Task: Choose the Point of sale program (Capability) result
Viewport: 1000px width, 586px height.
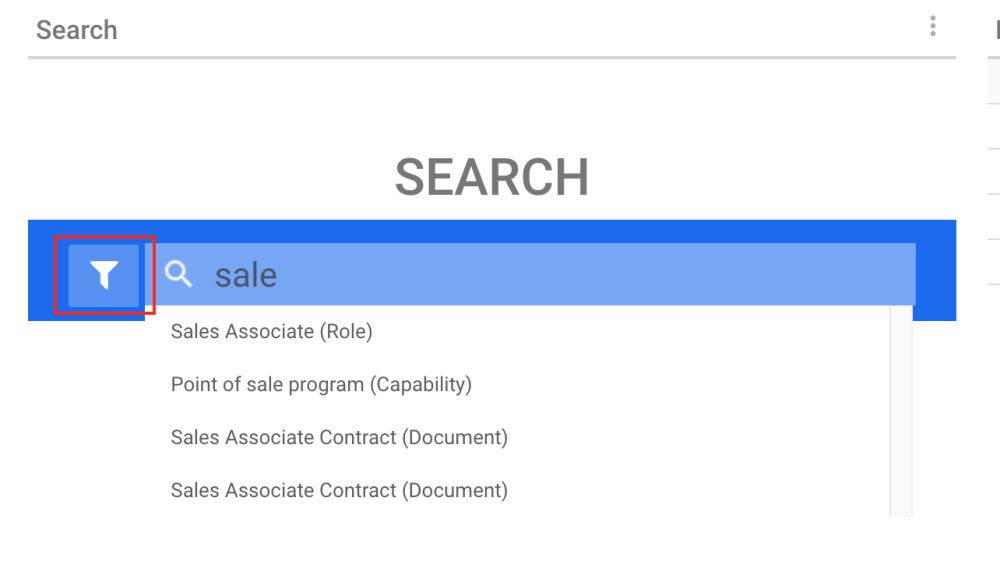Action: click(321, 384)
